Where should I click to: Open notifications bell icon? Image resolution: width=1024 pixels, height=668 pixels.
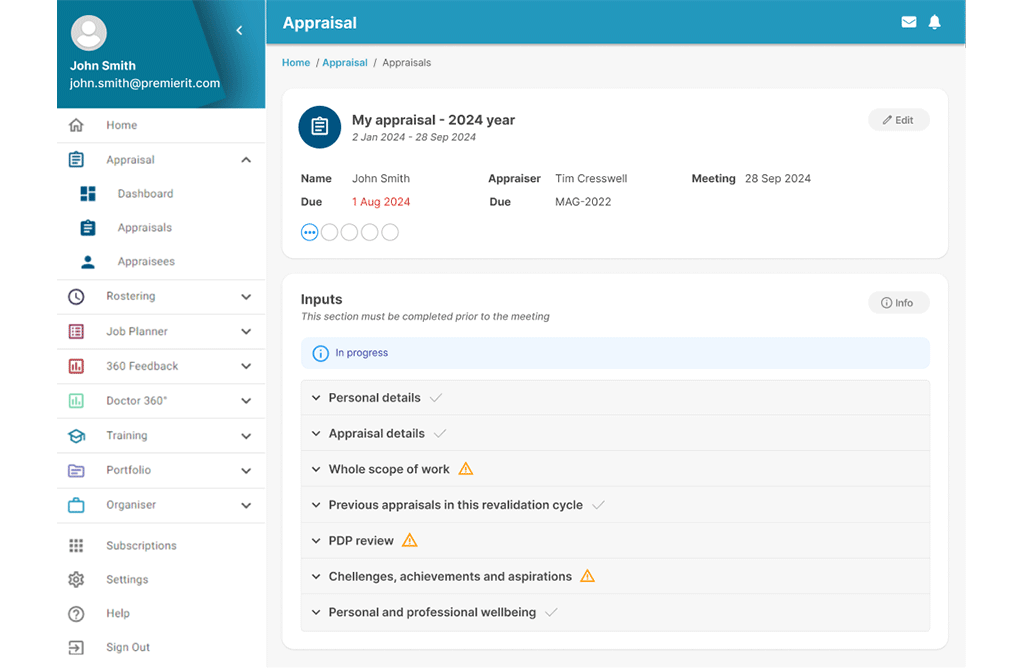pos(935,22)
